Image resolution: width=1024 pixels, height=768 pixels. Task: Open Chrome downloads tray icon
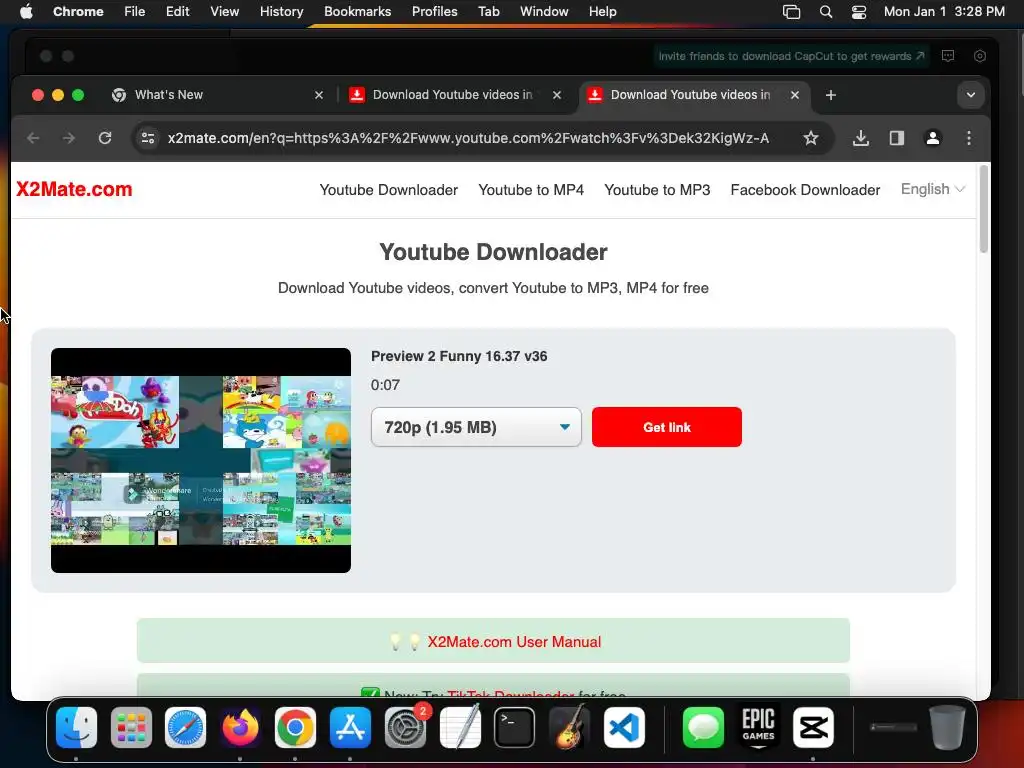pyautogui.click(x=861, y=138)
